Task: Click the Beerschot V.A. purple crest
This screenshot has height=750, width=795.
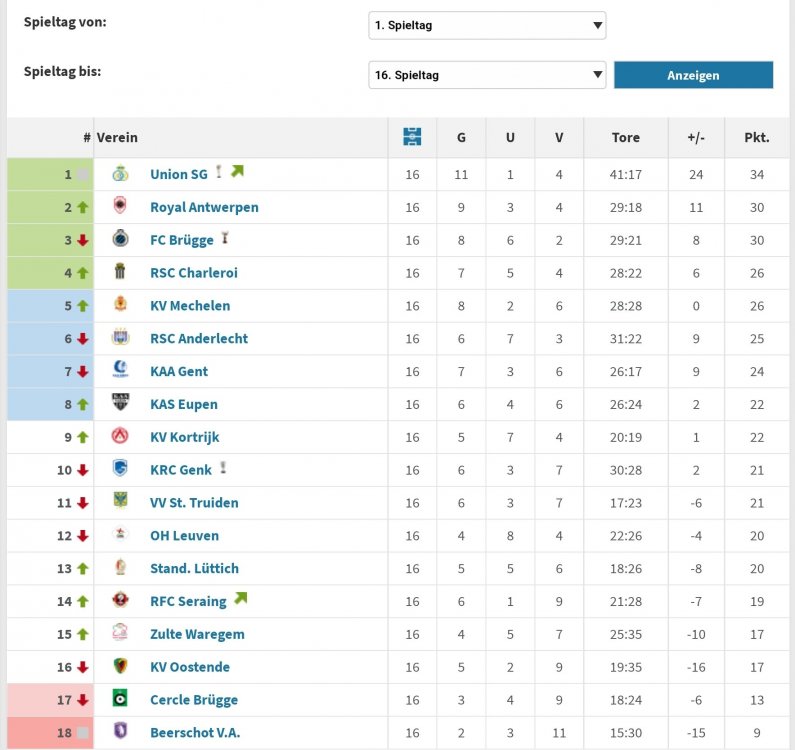Action: click(x=120, y=731)
